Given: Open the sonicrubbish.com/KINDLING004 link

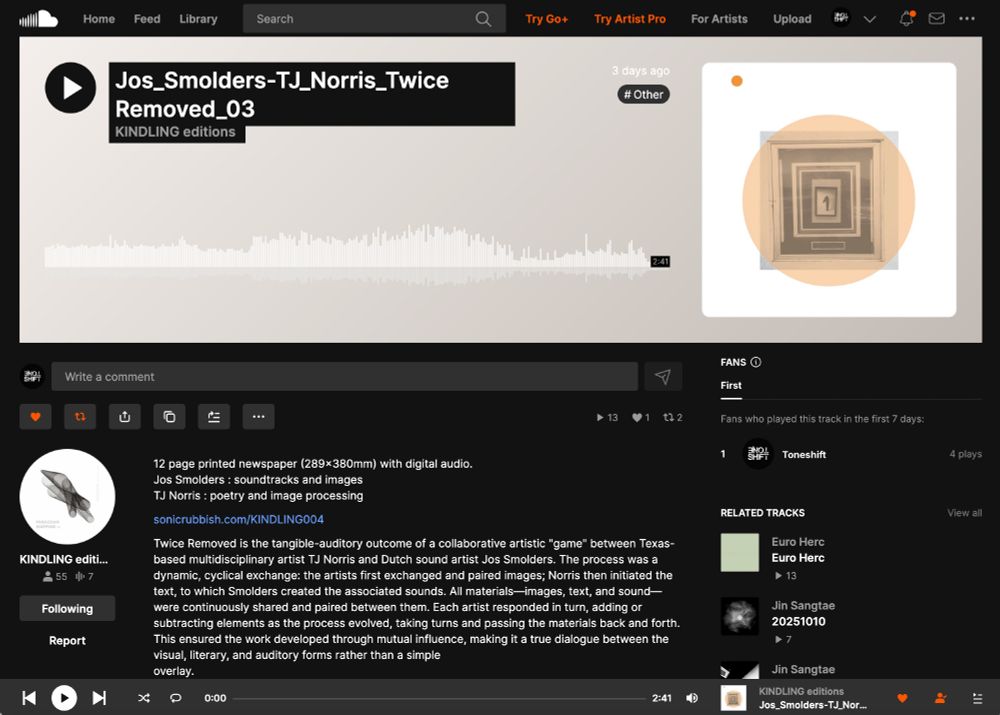Looking at the screenshot, I should point(239,519).
